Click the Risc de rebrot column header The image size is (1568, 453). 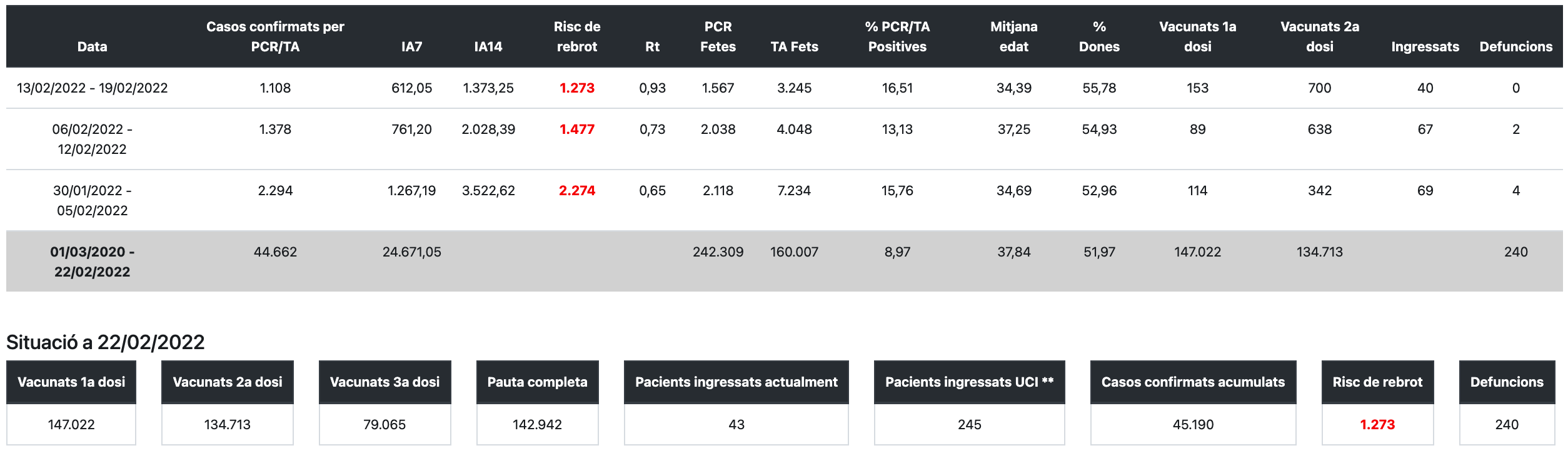576,36
